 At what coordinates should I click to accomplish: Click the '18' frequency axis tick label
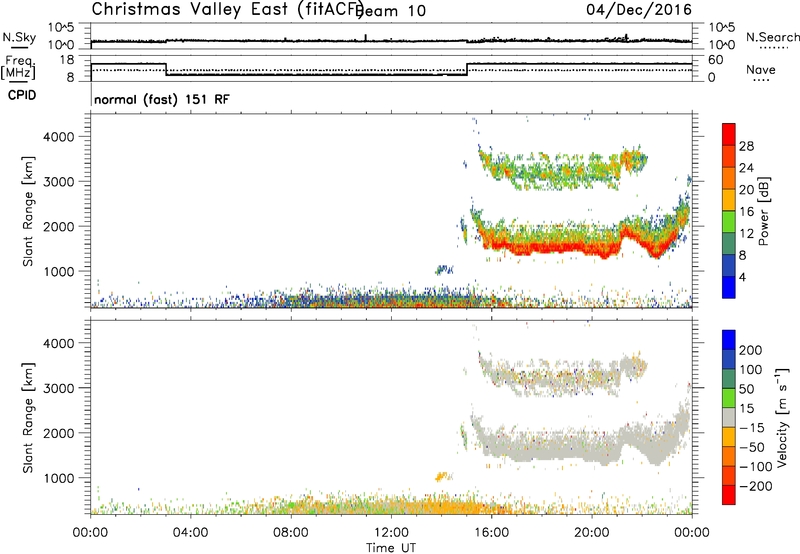(x=68, y=60)
